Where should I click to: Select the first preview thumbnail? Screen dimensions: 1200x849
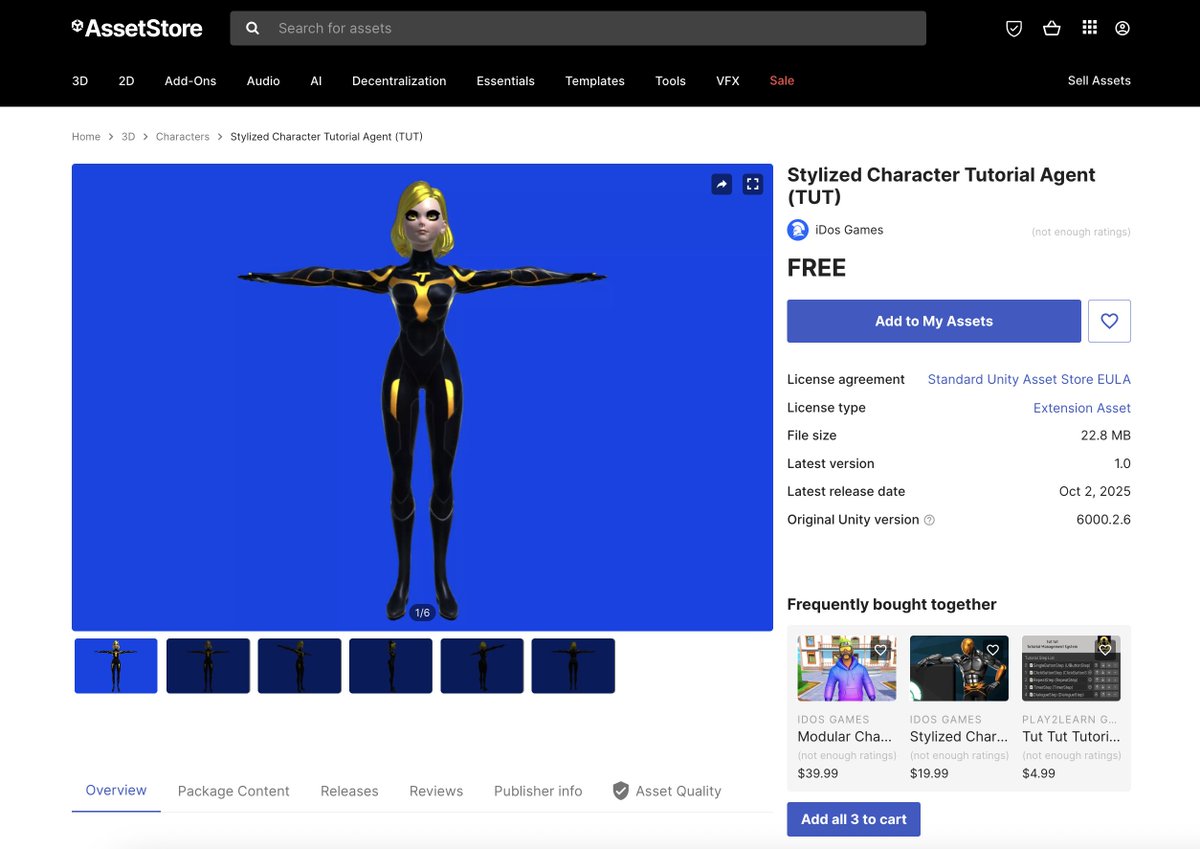pyautogui.click(x=116, y=666)
